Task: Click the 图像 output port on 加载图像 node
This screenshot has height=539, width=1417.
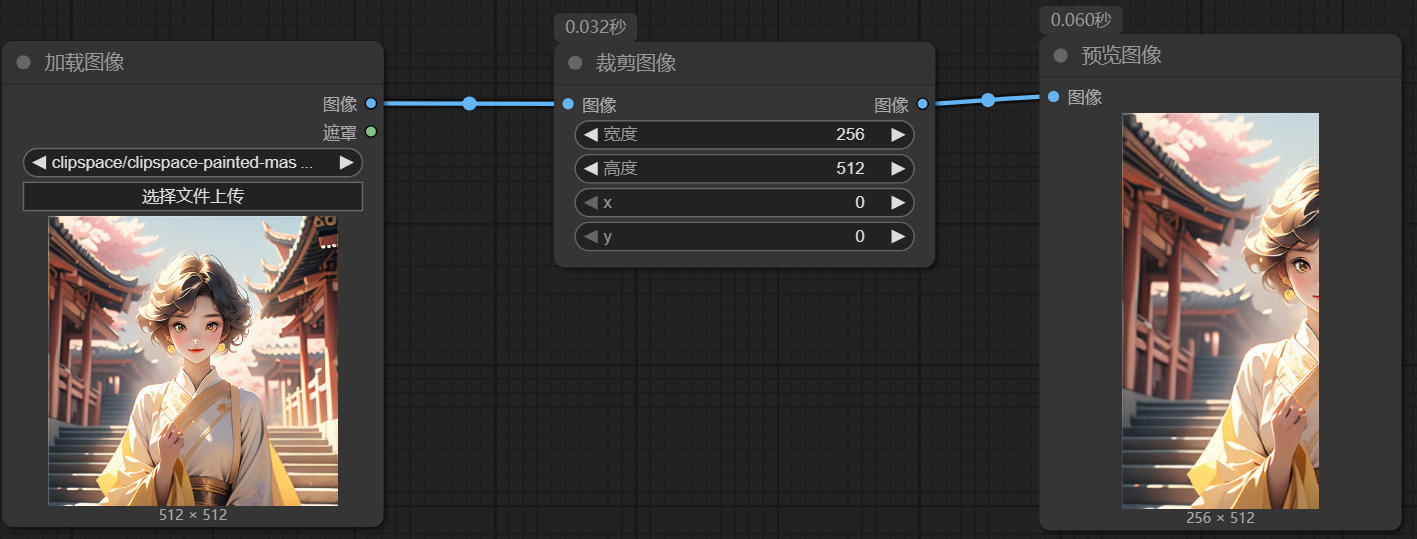Action: (371, 103)
